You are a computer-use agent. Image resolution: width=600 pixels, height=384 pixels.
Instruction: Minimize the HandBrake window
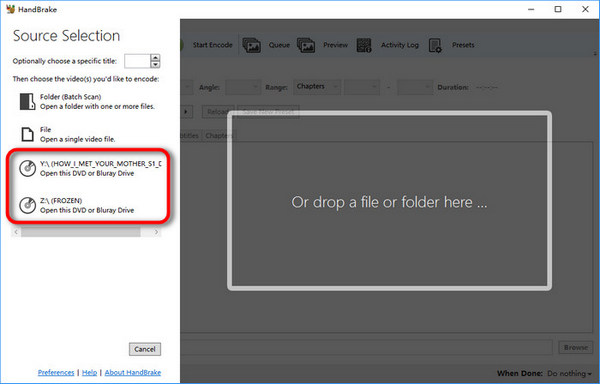531,9
